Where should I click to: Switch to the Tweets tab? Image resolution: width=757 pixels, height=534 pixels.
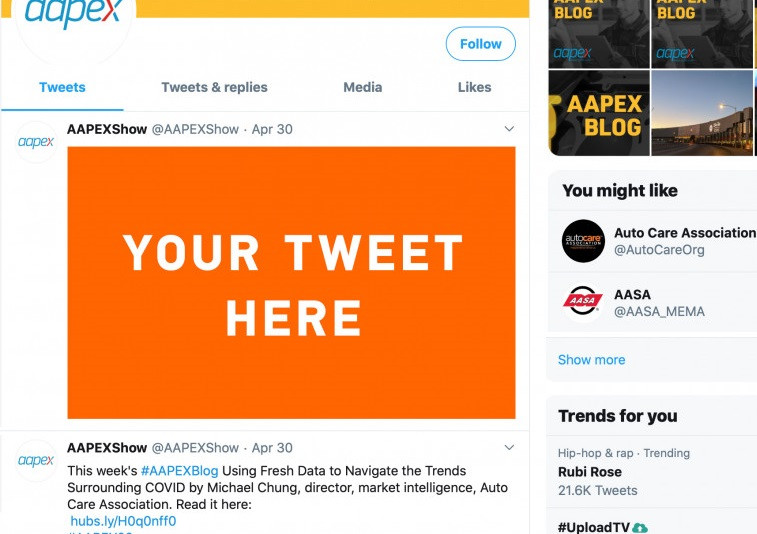click(62, 87)
